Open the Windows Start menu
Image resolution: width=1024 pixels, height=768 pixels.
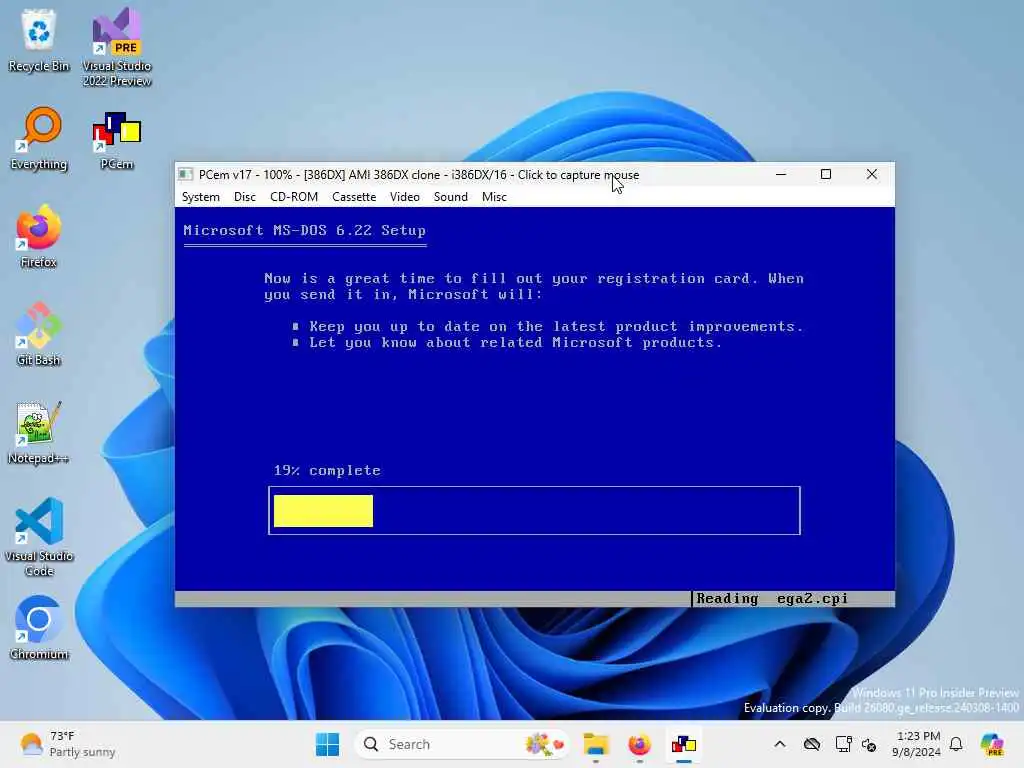(x=327, y=744)
